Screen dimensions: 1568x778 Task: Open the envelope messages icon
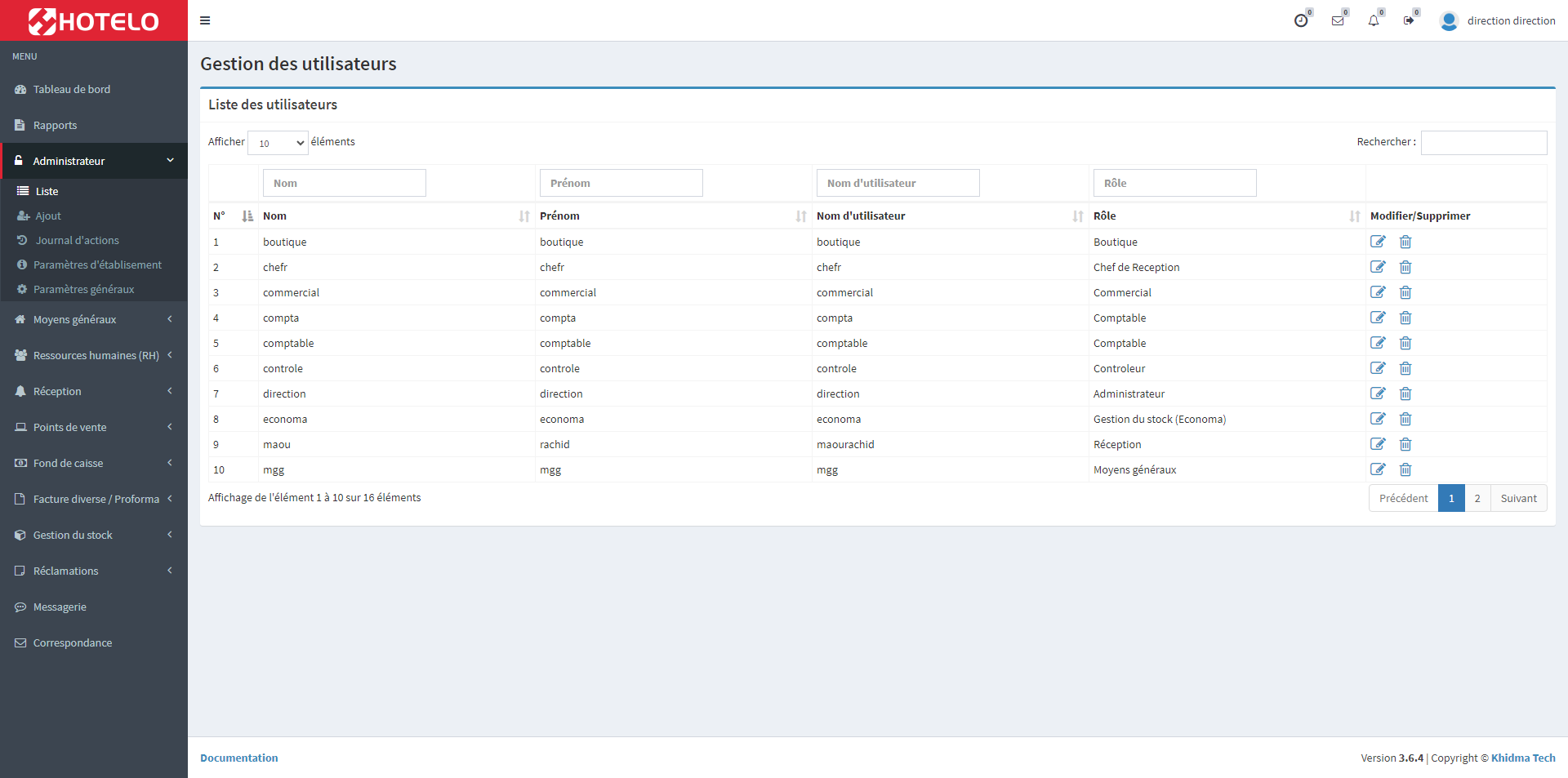click(1338, 20)
